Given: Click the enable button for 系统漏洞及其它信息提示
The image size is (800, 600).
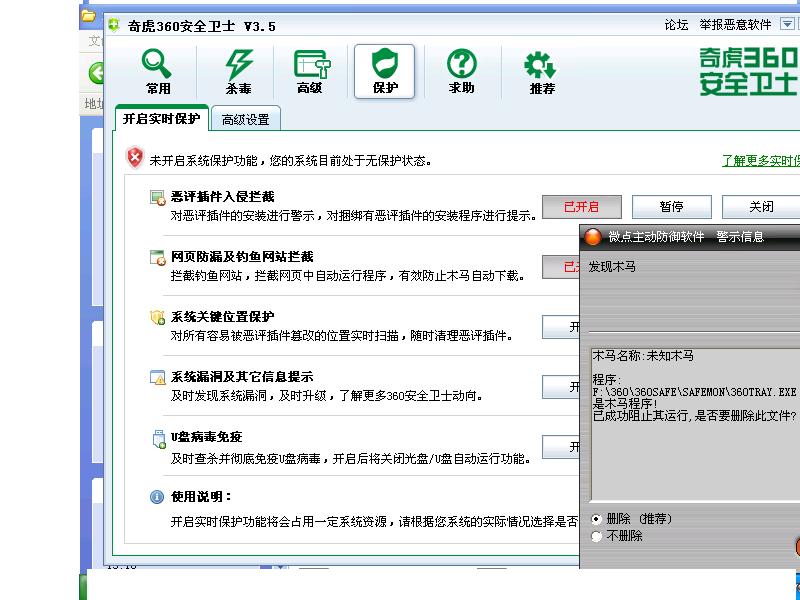Looking at the screenshot, I should click(x=561, y=387).
